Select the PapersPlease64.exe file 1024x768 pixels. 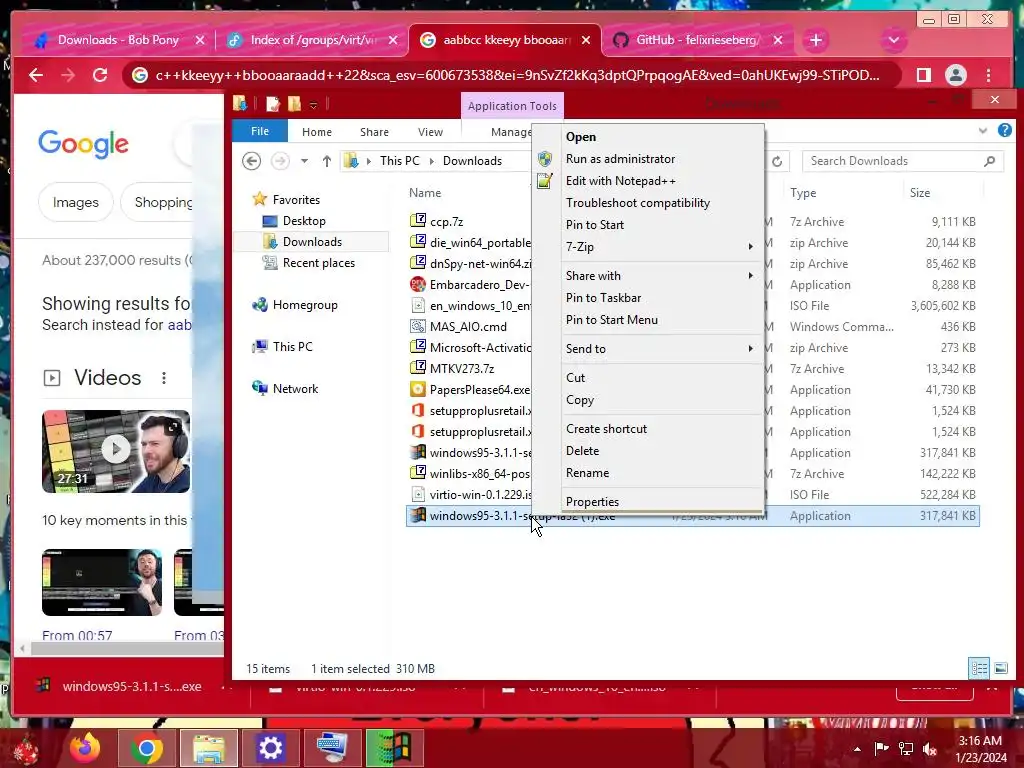point(479,390)
